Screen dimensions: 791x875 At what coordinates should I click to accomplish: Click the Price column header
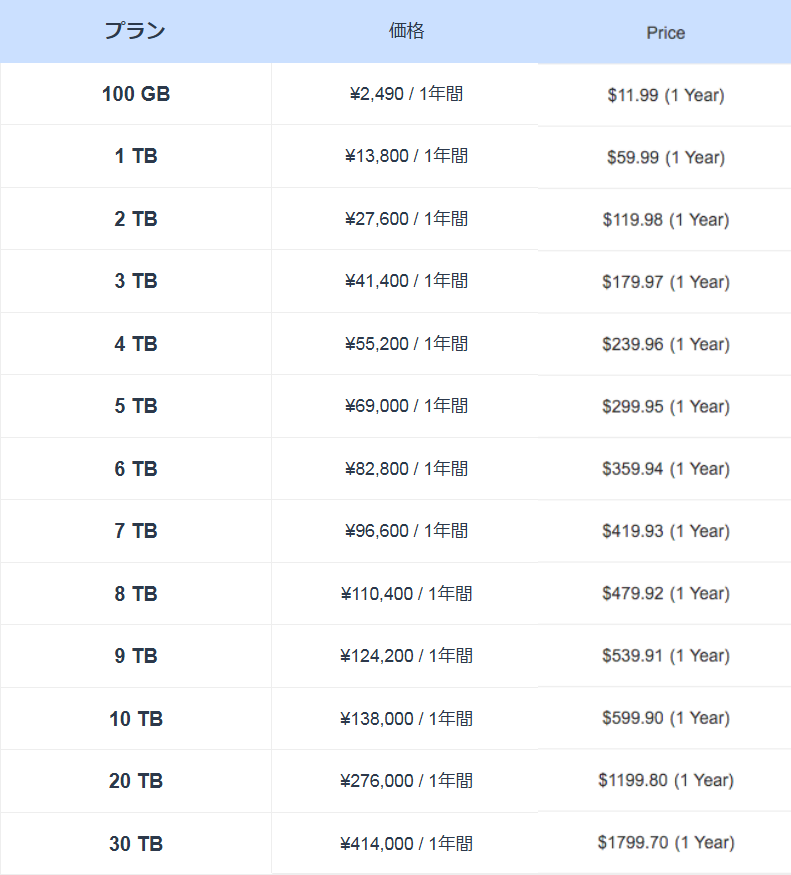665,33
